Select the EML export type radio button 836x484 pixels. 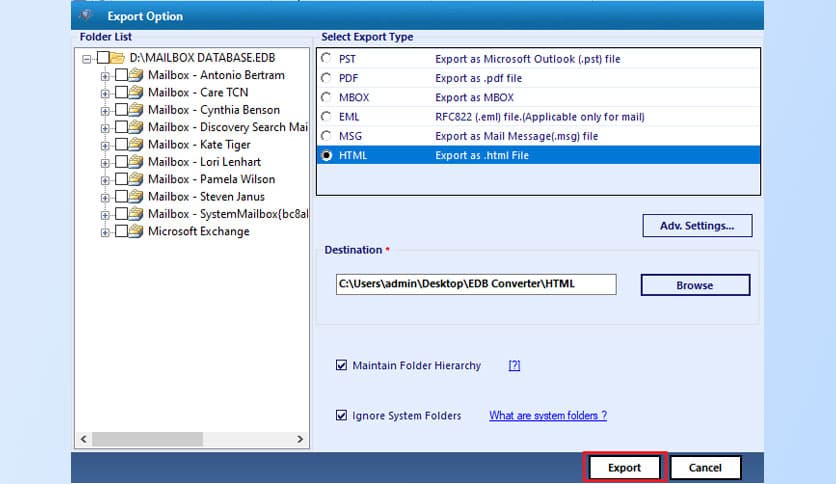(326, 116)
